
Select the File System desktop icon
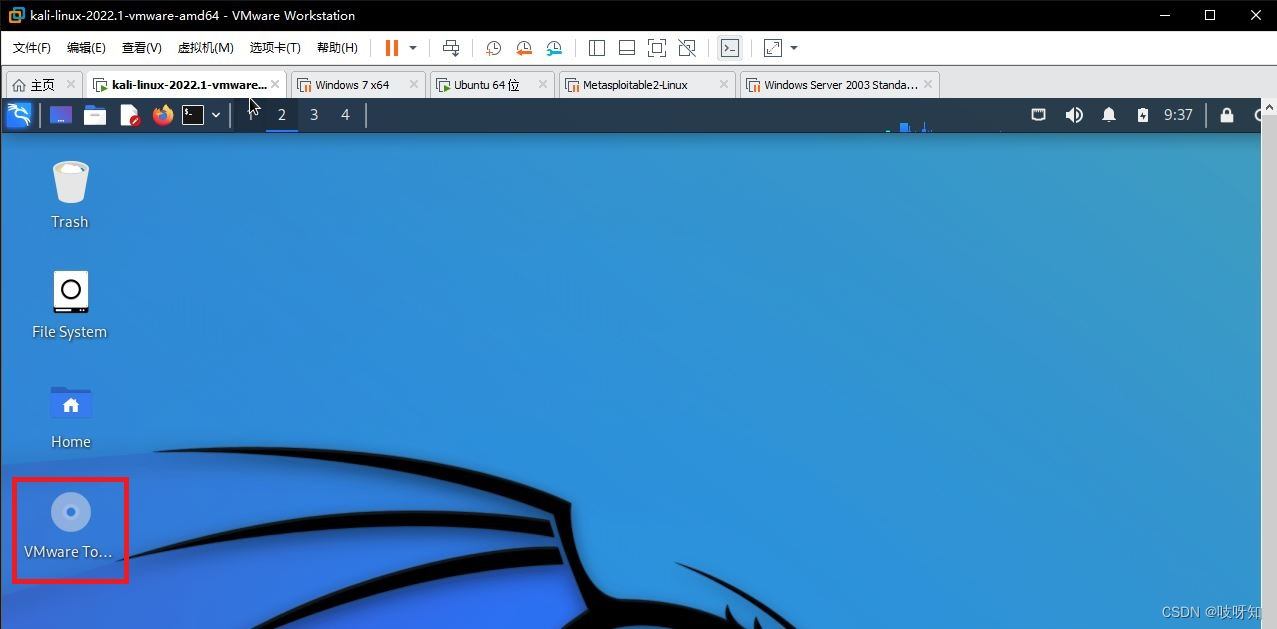click(x=70, y=305)
